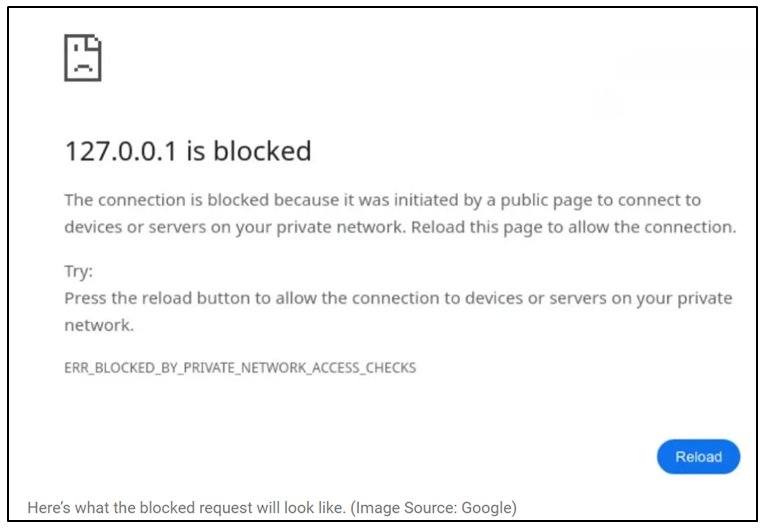Viewport: 765px width, 530px height.
Task: Click the words "connect to" ending the first line
Action: (664, 200)
